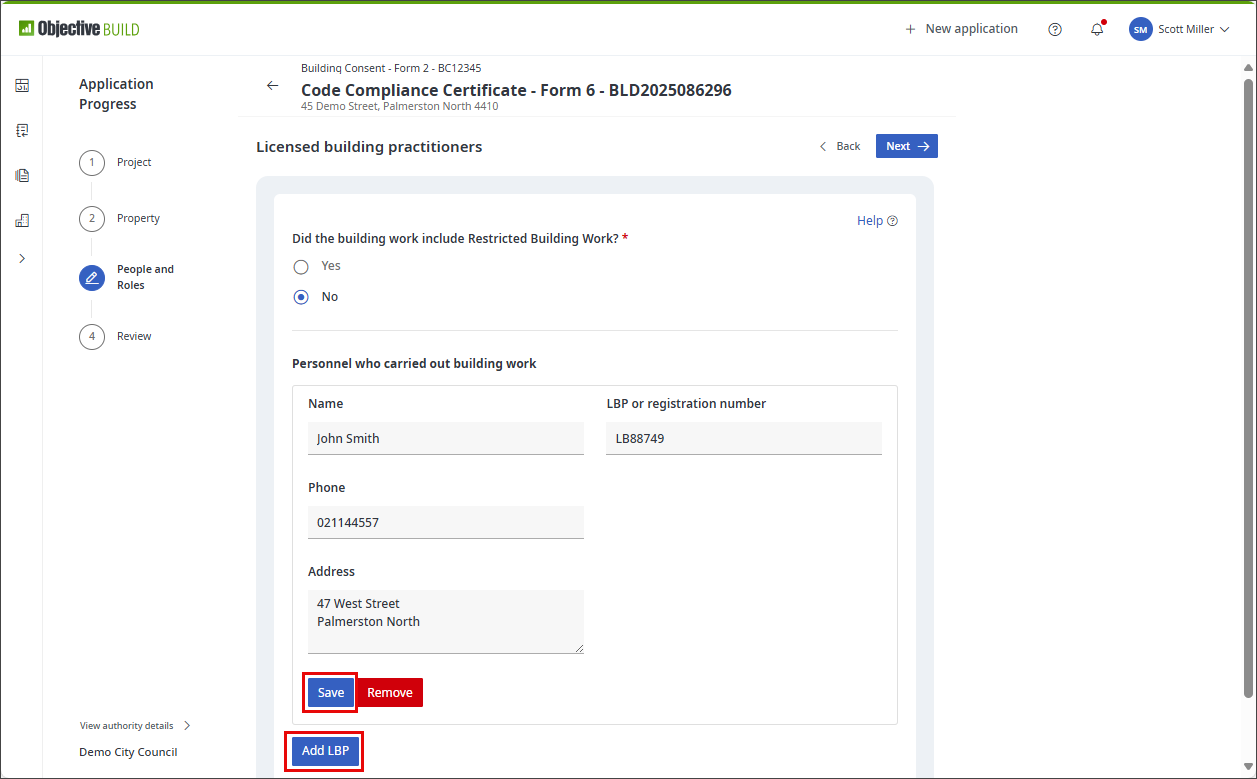Click the building sidebar icon
This screenshot has width=1257, height=779.
point(22,220)
